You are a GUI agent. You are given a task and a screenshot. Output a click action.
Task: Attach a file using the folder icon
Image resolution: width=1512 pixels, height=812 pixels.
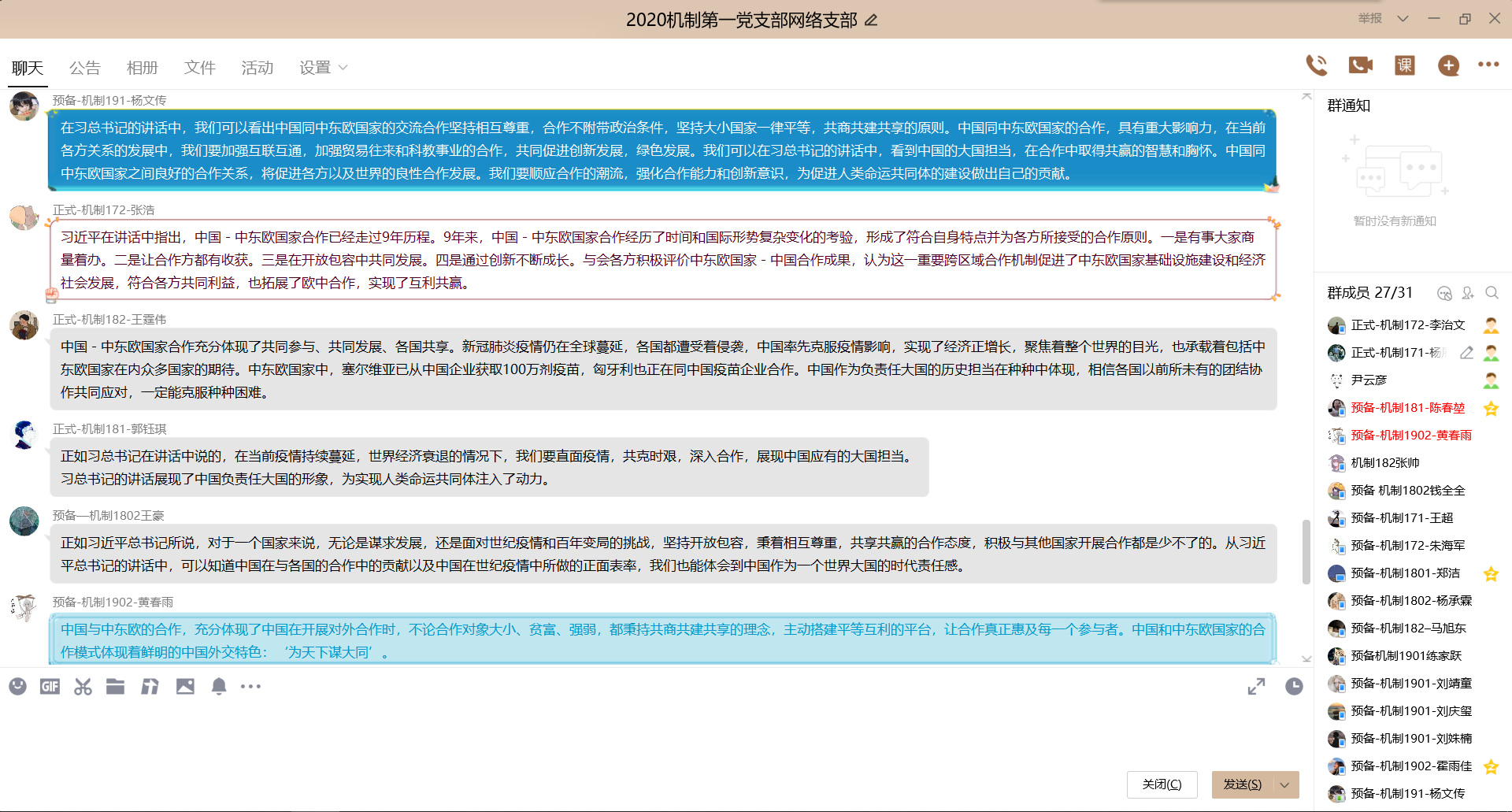(x=115, y=686)
